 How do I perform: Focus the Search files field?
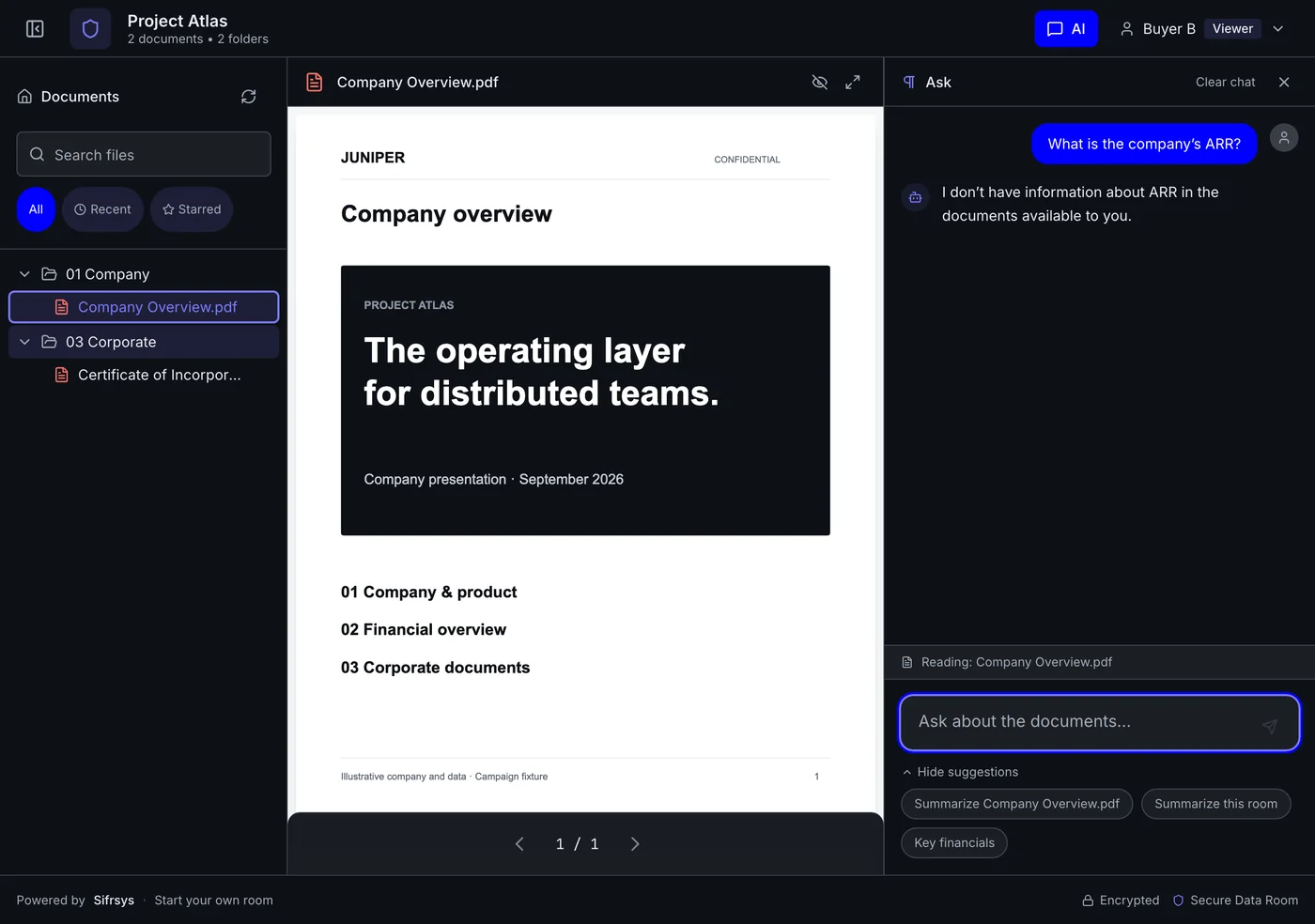pyautogui.click(x=144, y=154)
